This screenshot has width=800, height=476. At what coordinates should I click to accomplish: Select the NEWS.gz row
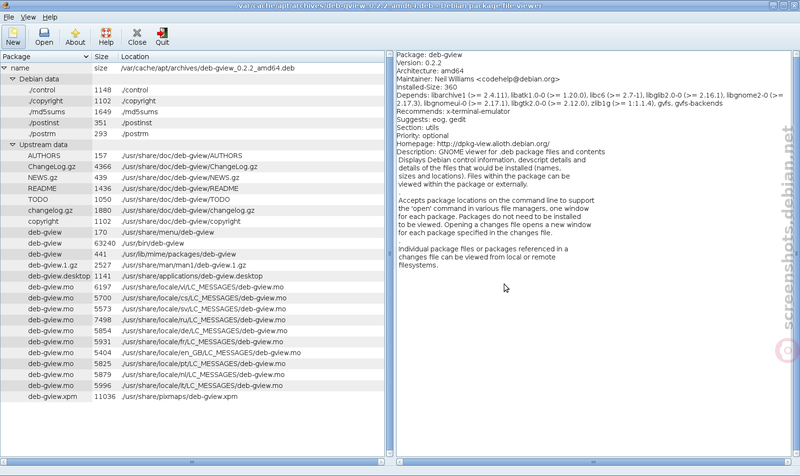click(192, 178)
